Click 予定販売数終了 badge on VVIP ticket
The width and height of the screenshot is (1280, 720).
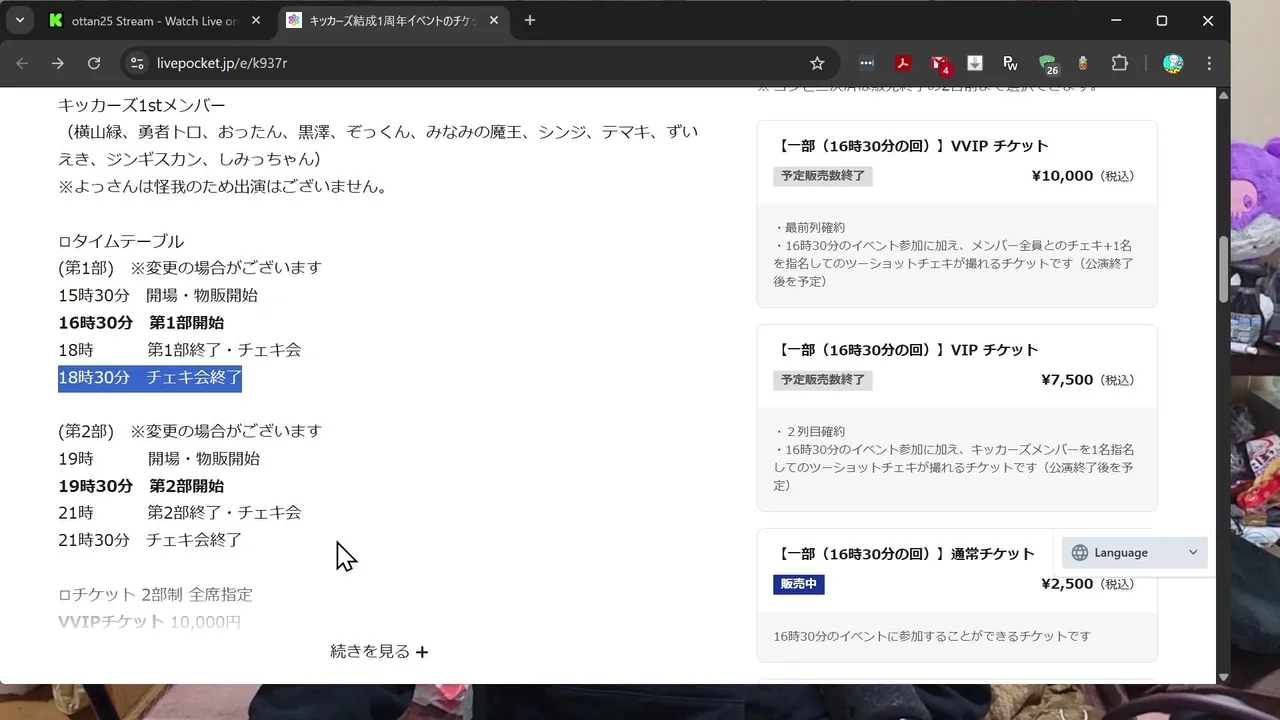click(823, 176)
